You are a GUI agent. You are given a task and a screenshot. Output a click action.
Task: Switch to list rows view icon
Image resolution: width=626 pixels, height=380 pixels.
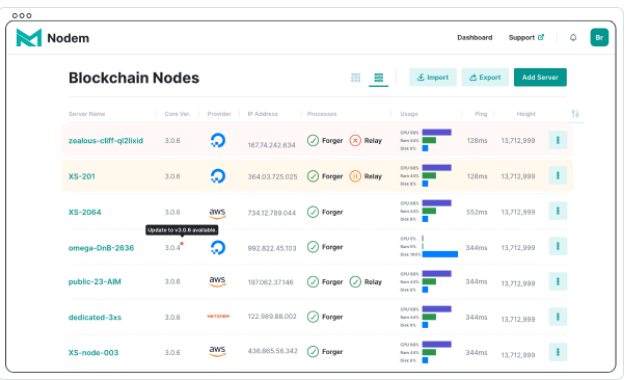378,77
